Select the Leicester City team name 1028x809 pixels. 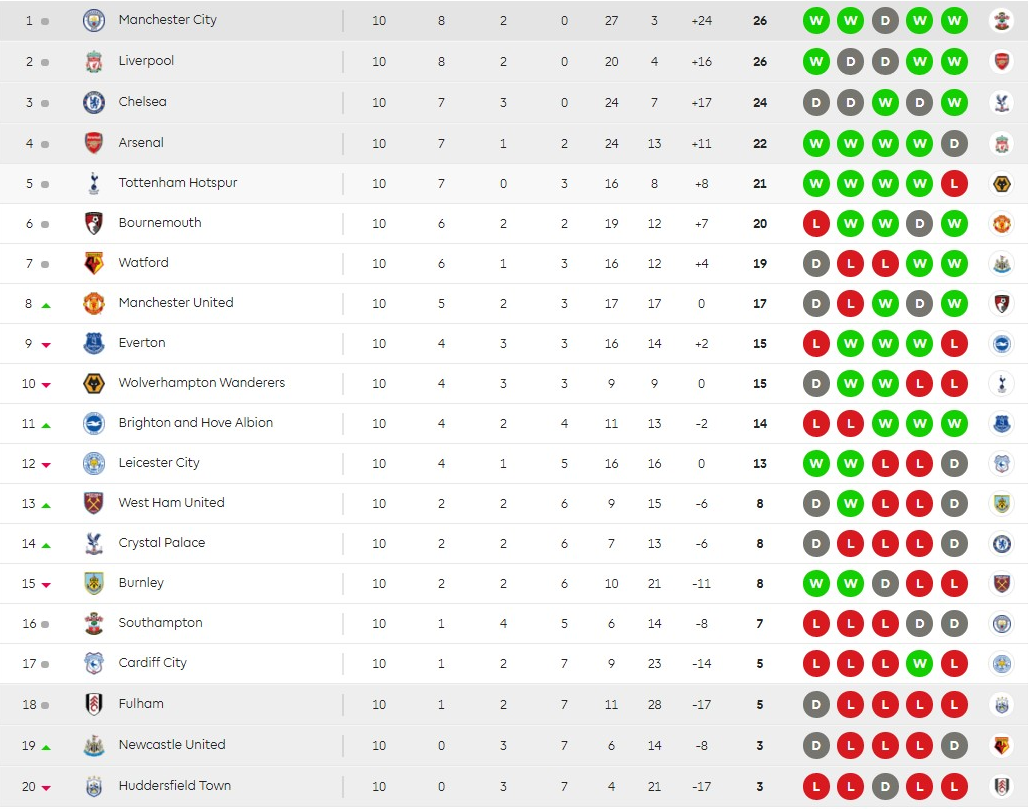159,463
